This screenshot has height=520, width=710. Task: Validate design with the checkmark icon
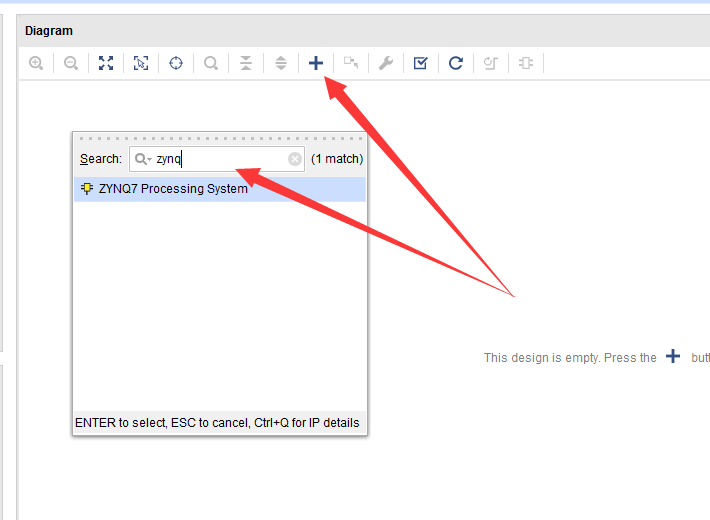tap(421, 63)
